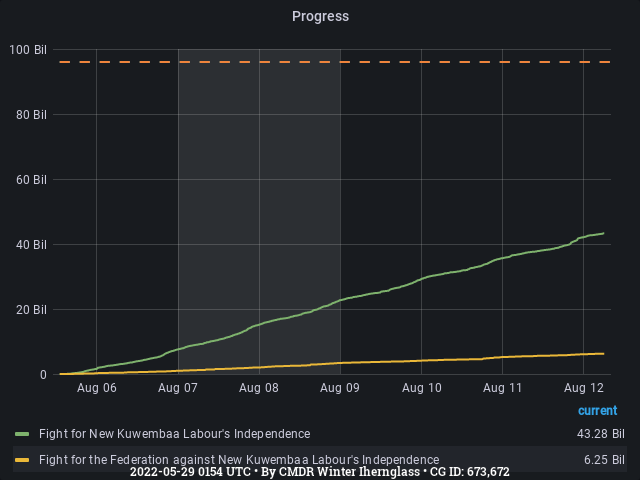
Task: Click the 0 y-axis label
Action: tap(43, 375)
